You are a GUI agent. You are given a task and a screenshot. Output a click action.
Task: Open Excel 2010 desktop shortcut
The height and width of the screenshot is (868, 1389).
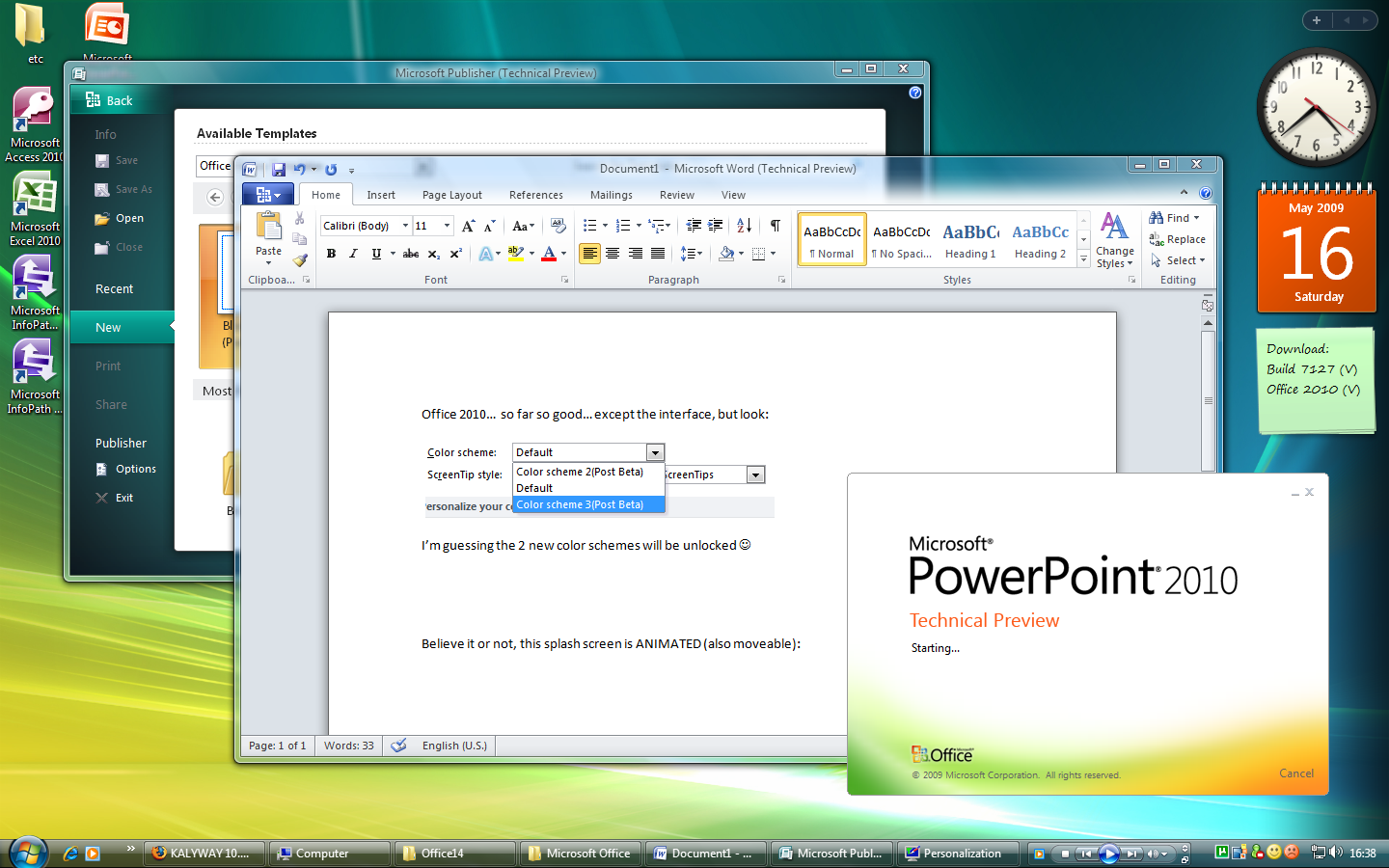point(35,209)
